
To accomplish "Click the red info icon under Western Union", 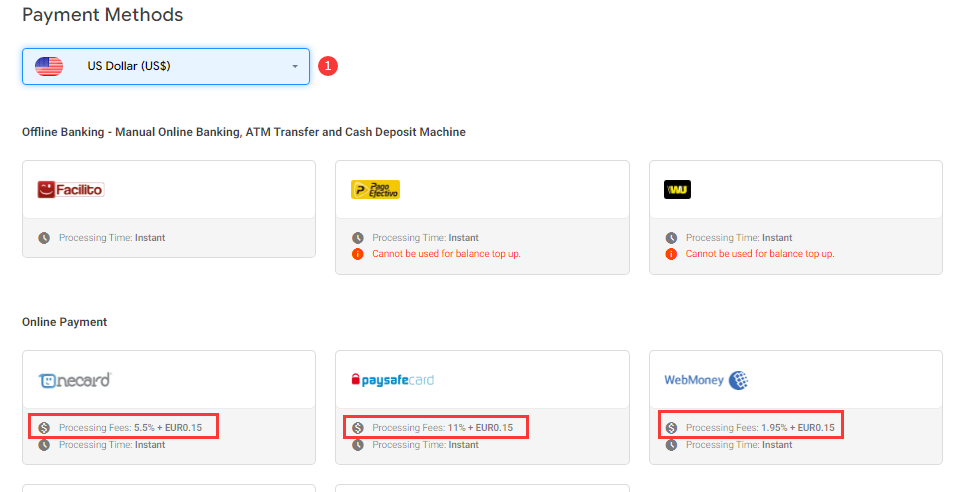I will (x=671, y=254).
